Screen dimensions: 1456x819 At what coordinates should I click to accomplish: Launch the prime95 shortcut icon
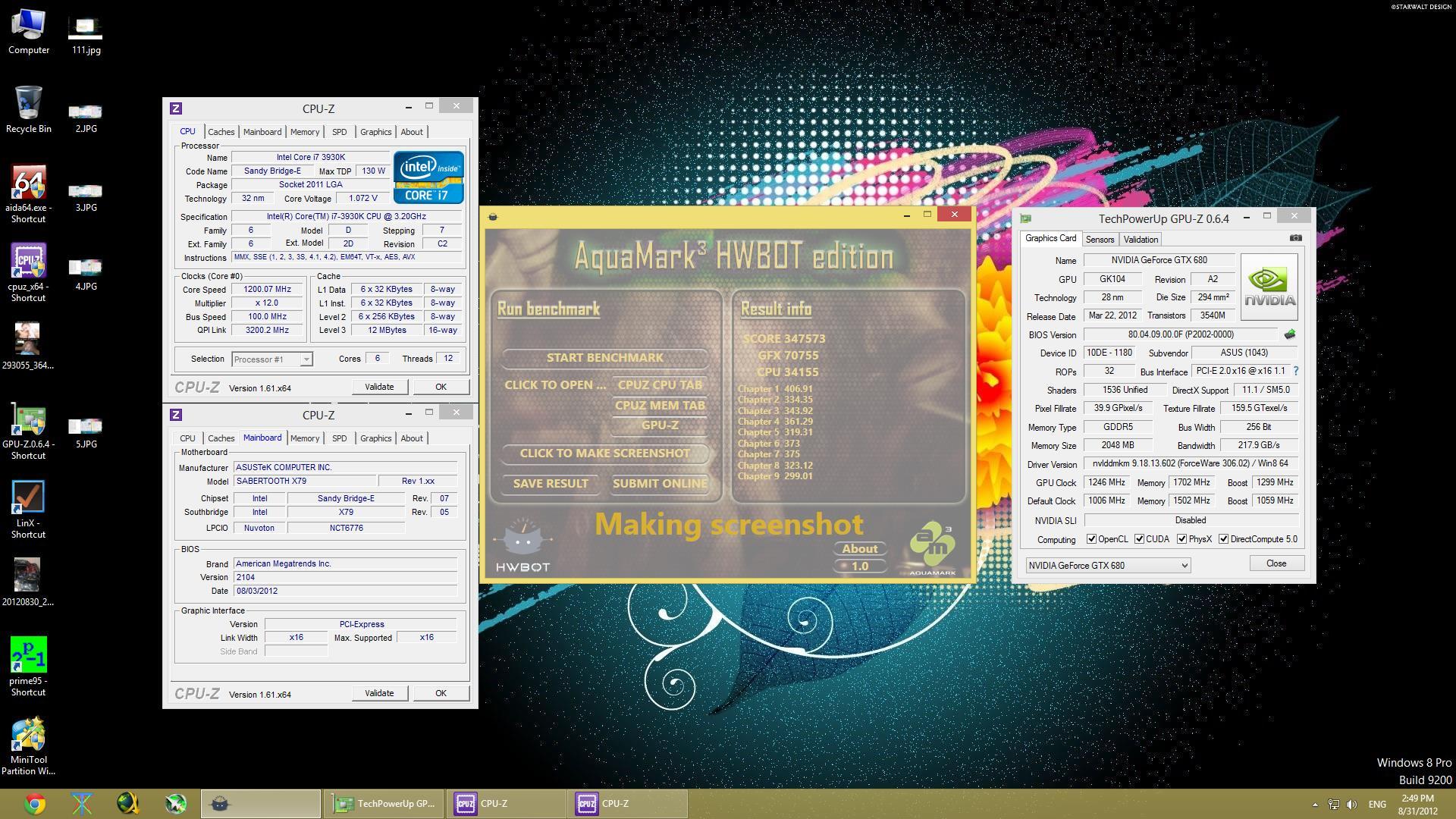click(x=29, y=667)
